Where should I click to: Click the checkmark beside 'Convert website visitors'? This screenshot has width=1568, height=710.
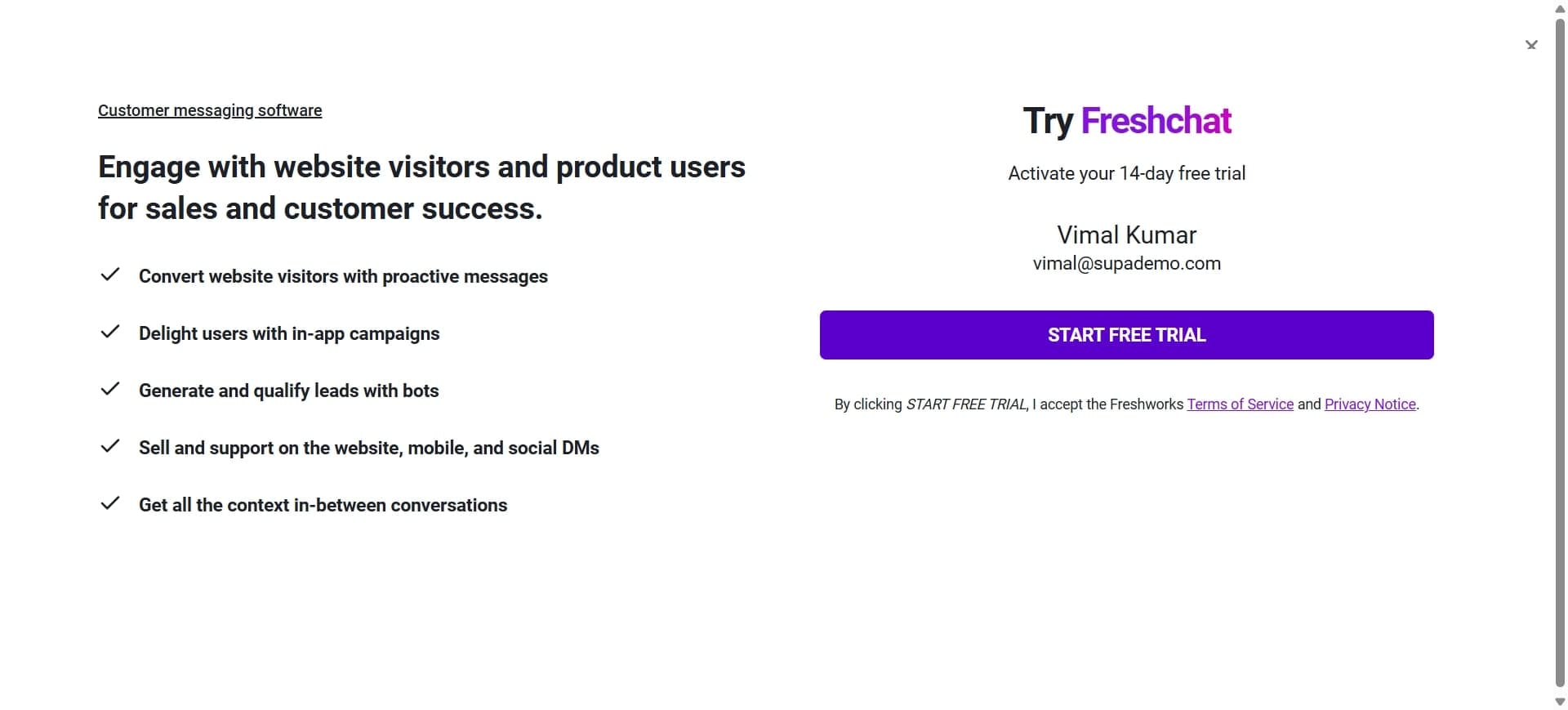point(110,275)
